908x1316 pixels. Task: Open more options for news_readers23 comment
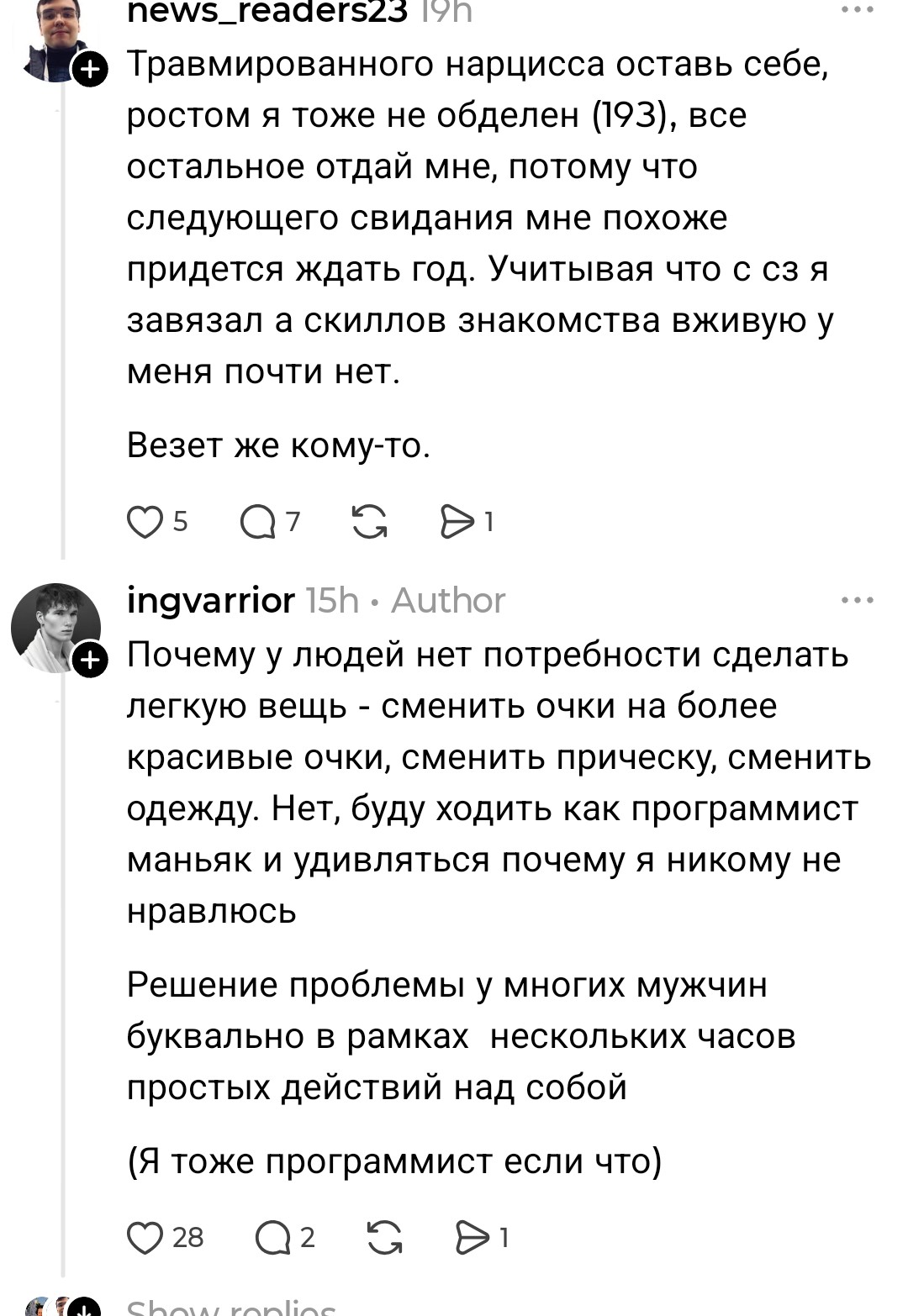pos(858,10)
